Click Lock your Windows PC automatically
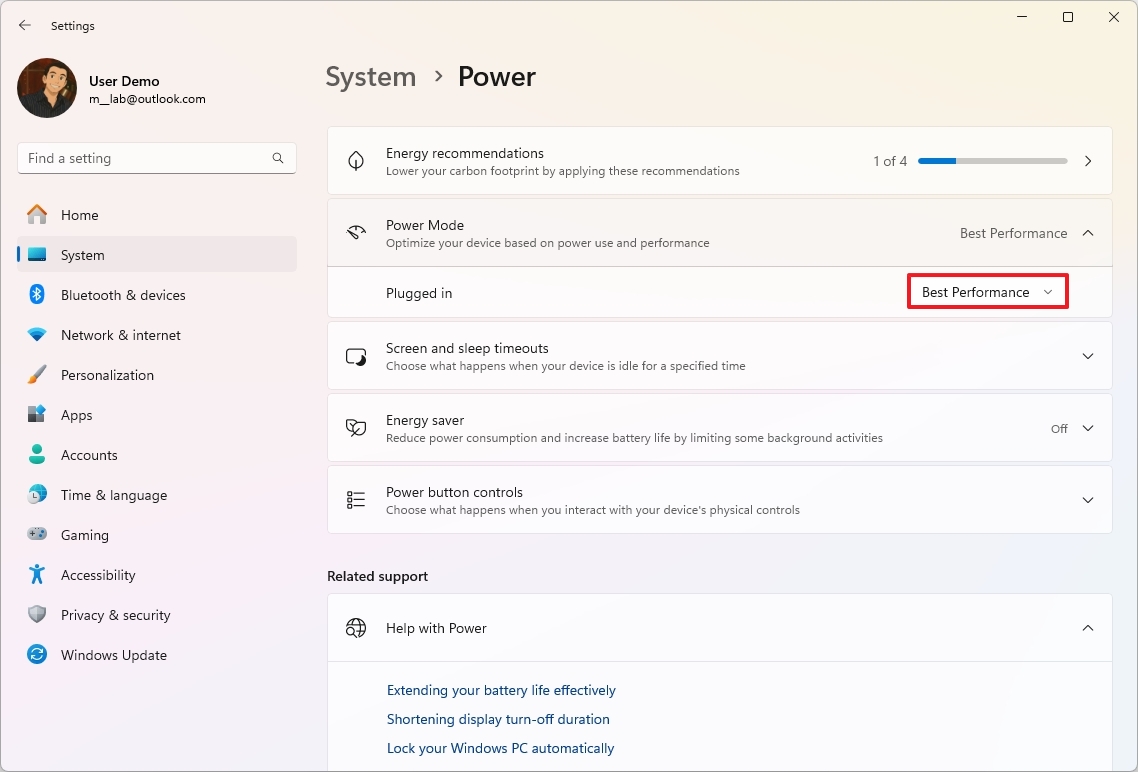 (x=500, y=748)
